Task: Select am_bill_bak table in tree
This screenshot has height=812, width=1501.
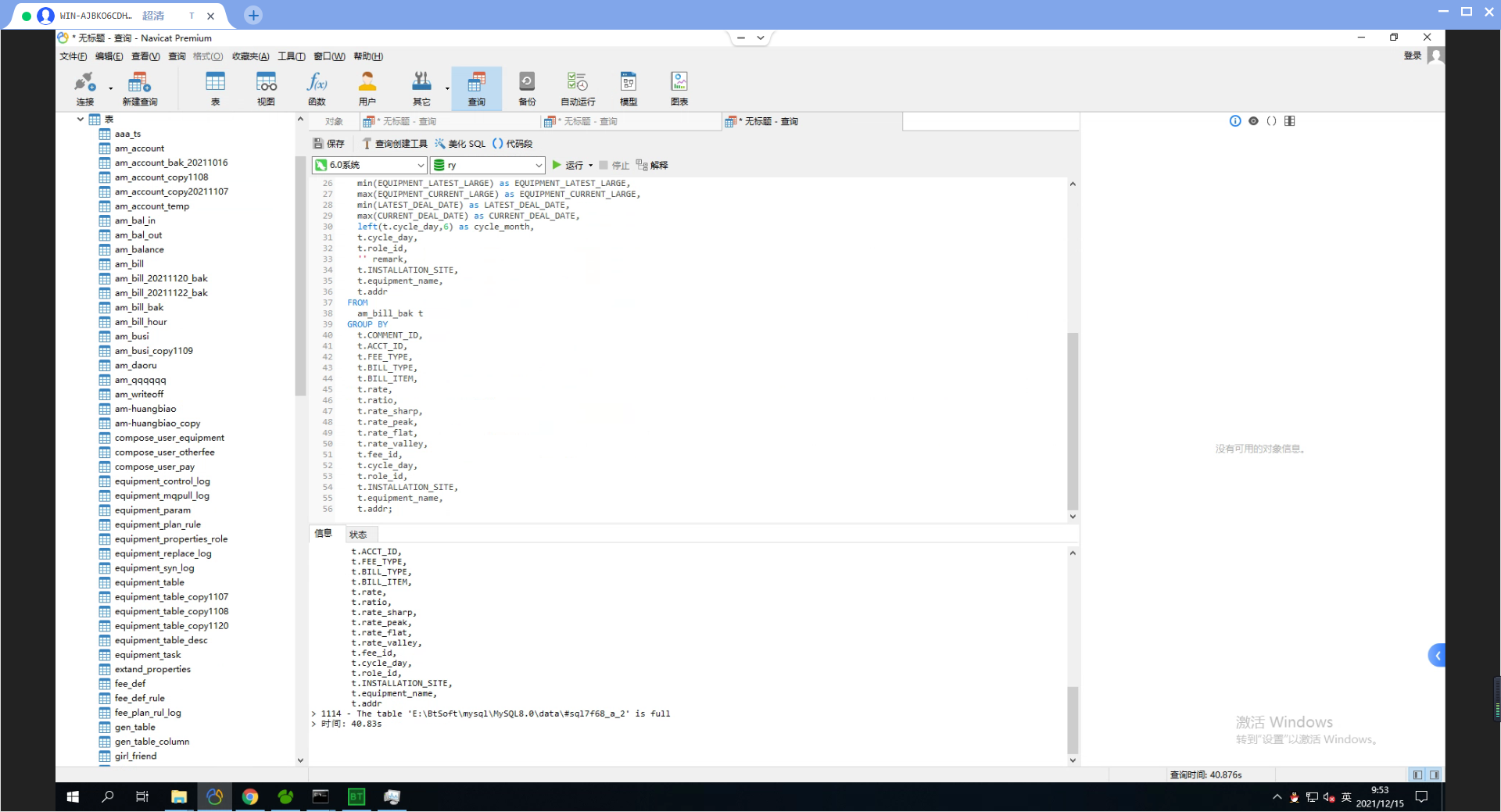Action: pyautogui.click(x=139, y=307)
